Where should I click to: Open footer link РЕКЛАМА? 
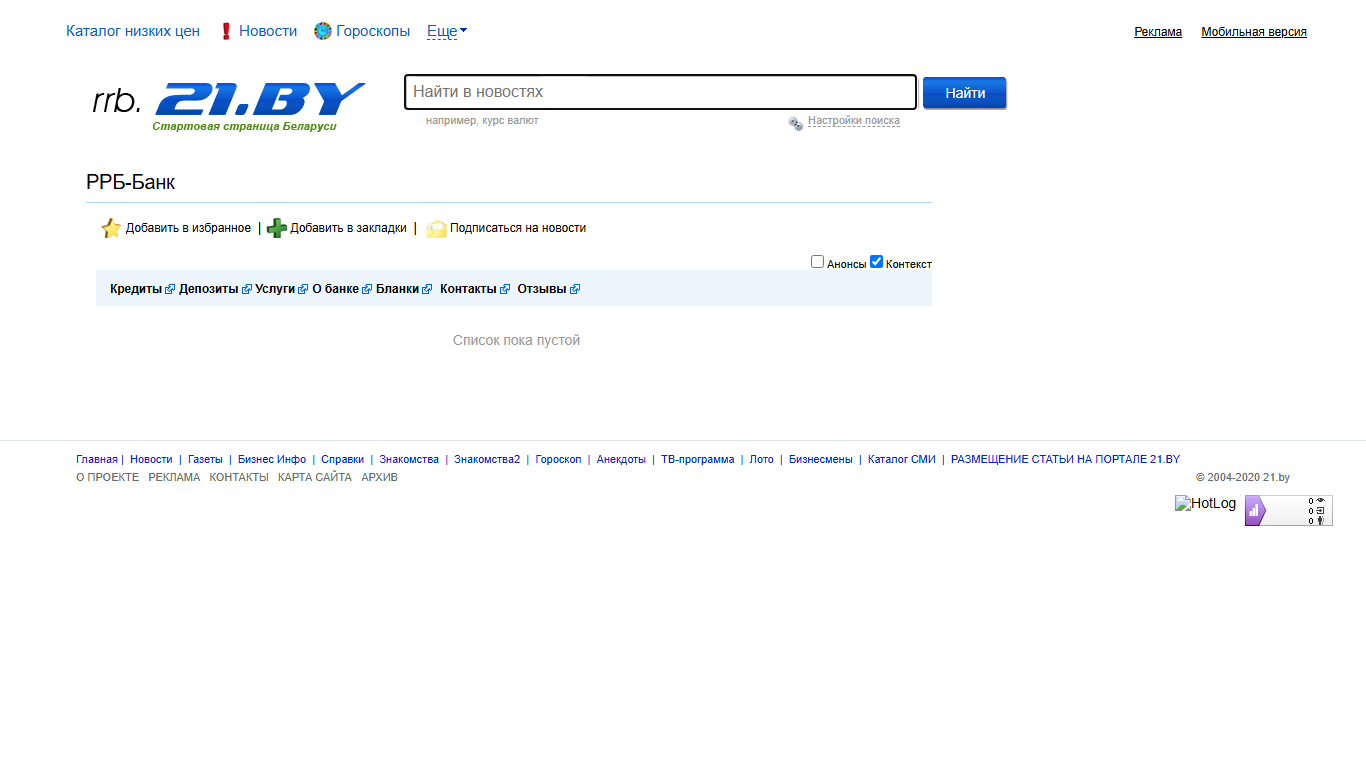pyautogui.click(x=174, y=478)
